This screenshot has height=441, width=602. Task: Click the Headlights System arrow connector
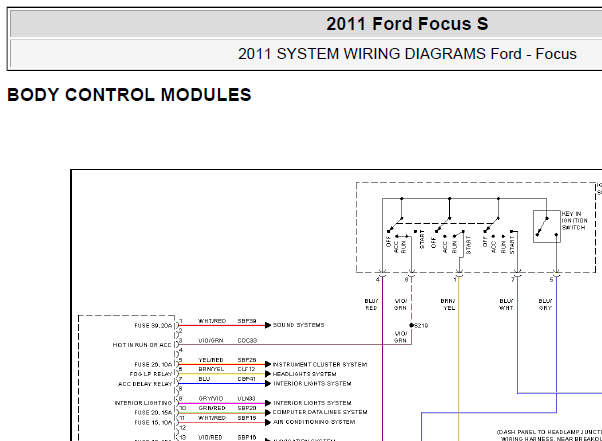tap(268, 374)
